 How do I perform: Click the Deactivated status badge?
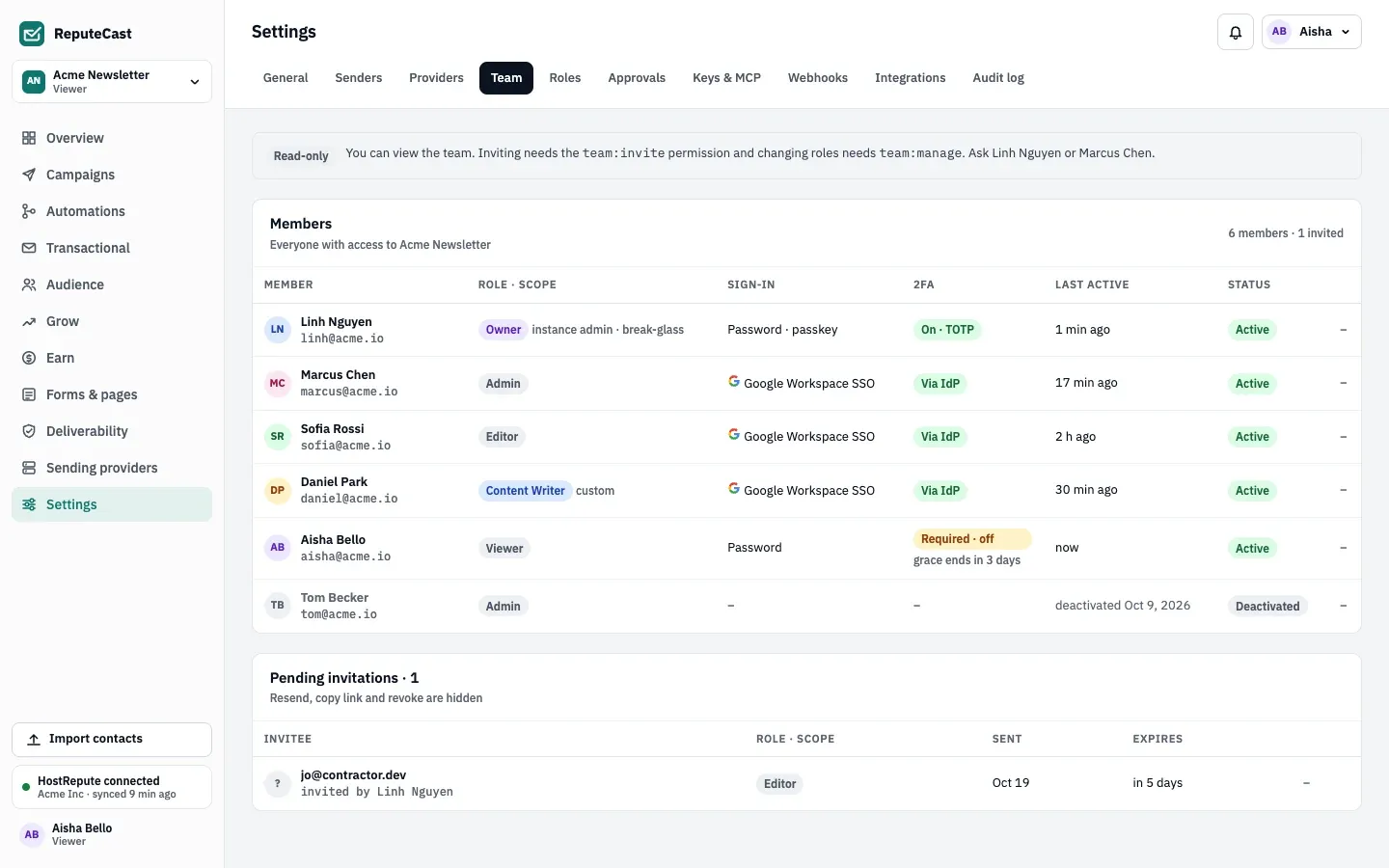click(x=1267, y=607)
